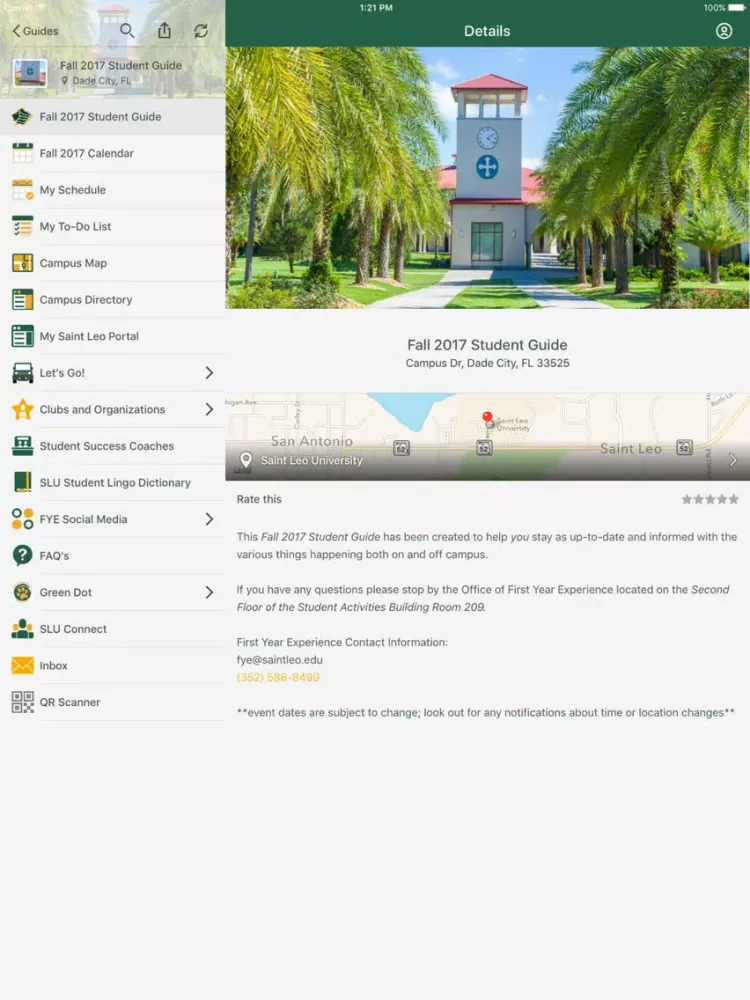Go back to Guides
The height and width of the screenshot is (1000, 750).
[x=35, y=31]
